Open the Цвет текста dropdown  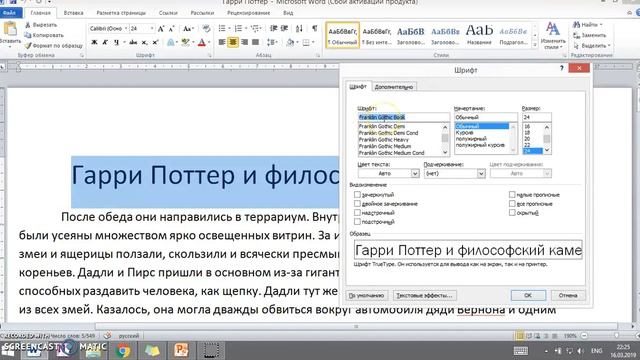(x=415, y=173)
